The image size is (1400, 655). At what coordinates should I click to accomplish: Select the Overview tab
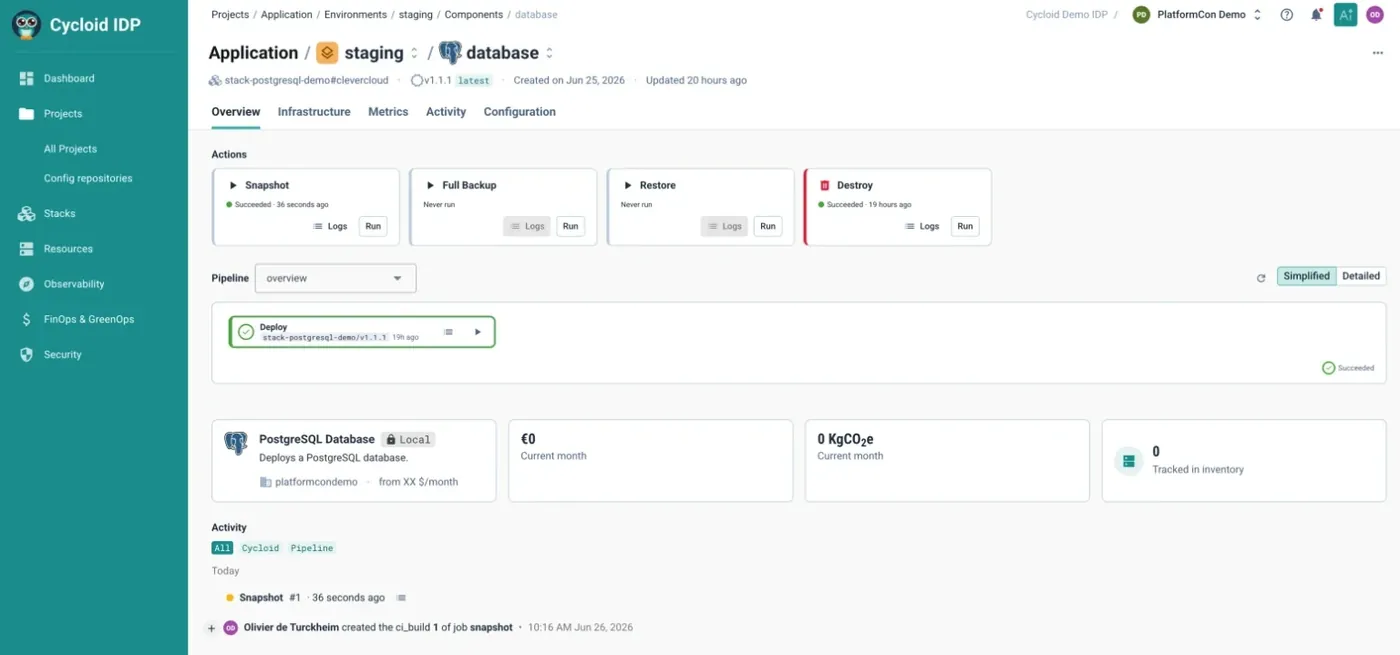tap(236, 112)
